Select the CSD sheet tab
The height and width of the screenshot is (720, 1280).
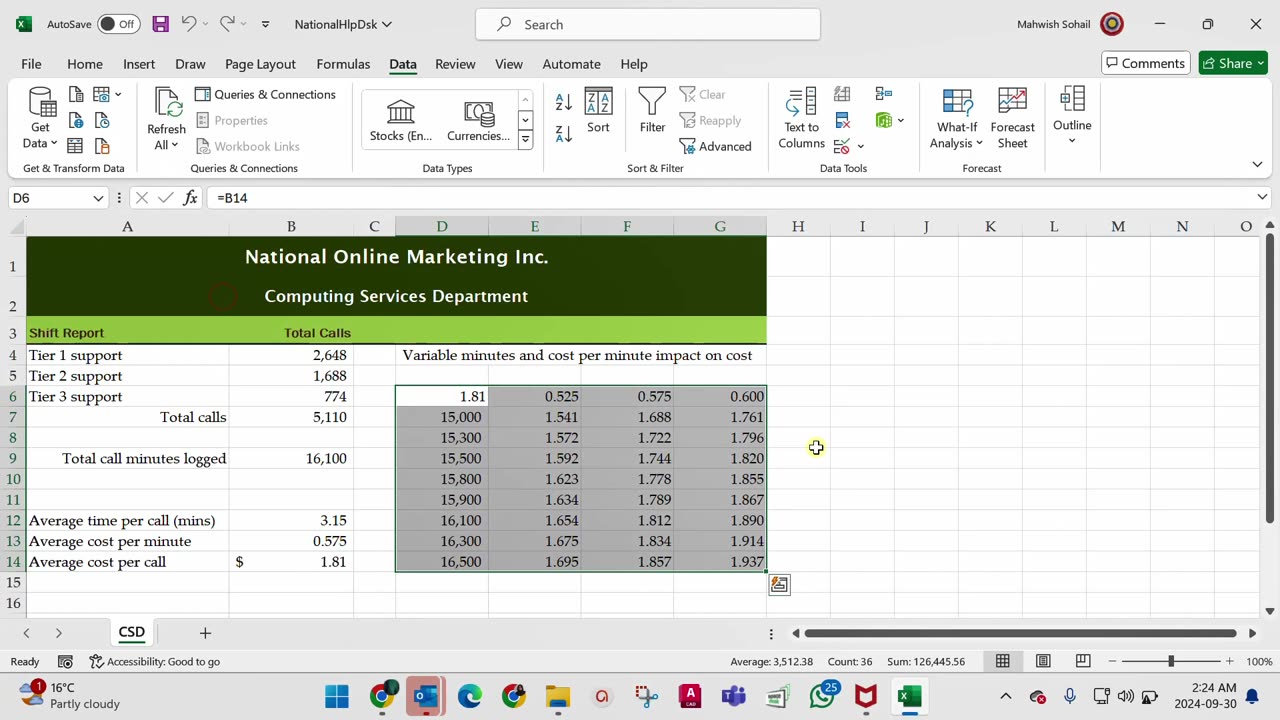[132, 632]
